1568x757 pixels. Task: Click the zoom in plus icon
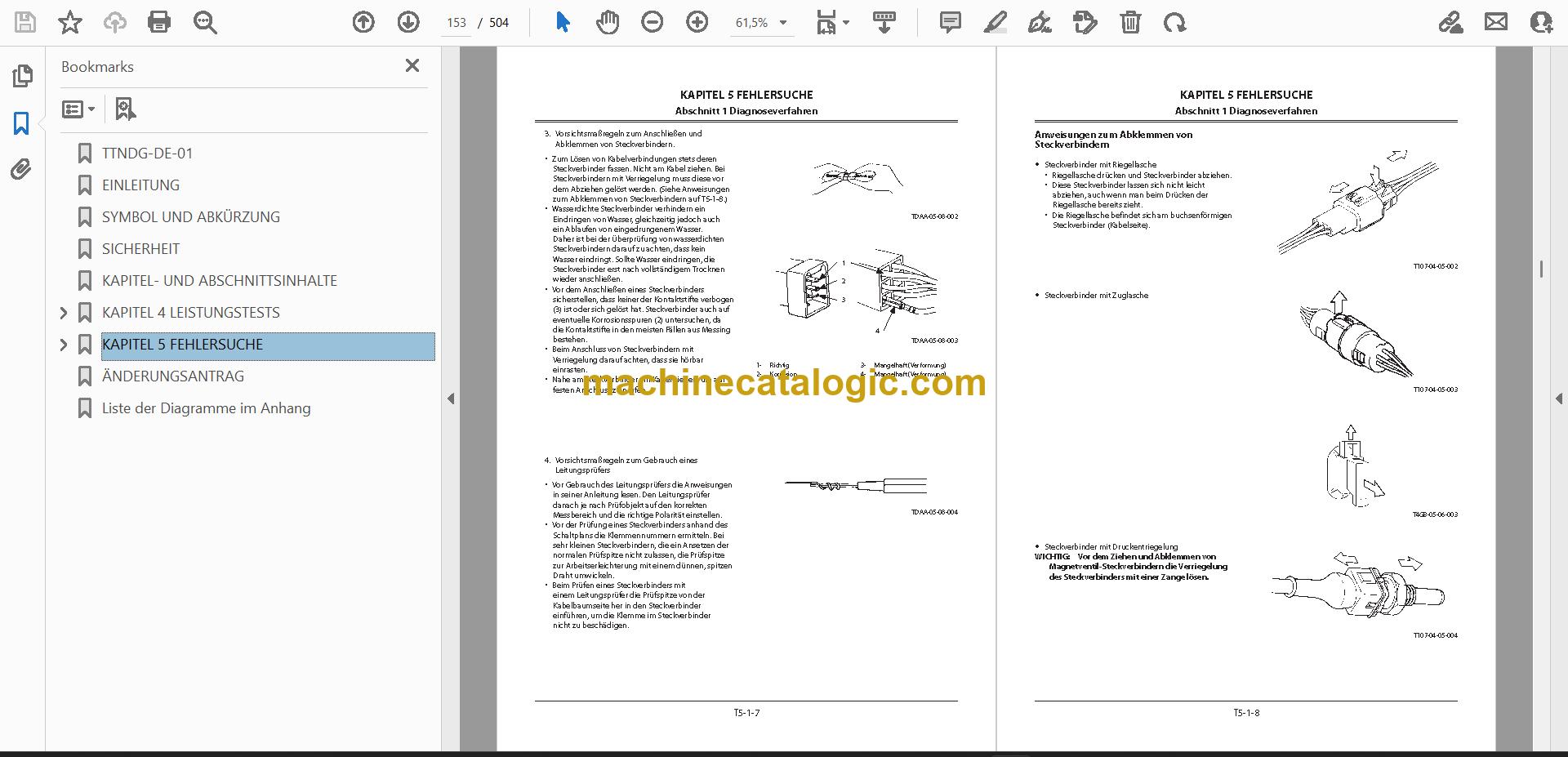click(697, 22)
